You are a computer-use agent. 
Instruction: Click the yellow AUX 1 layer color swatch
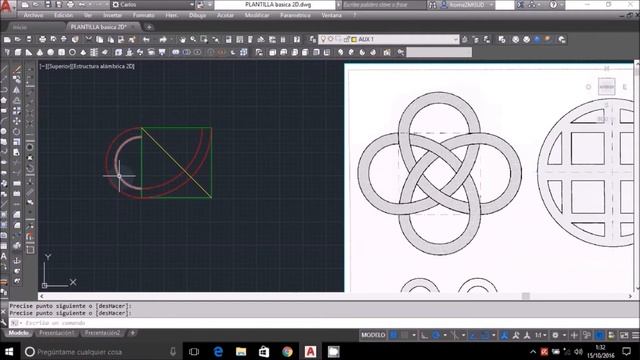[354, 40]
